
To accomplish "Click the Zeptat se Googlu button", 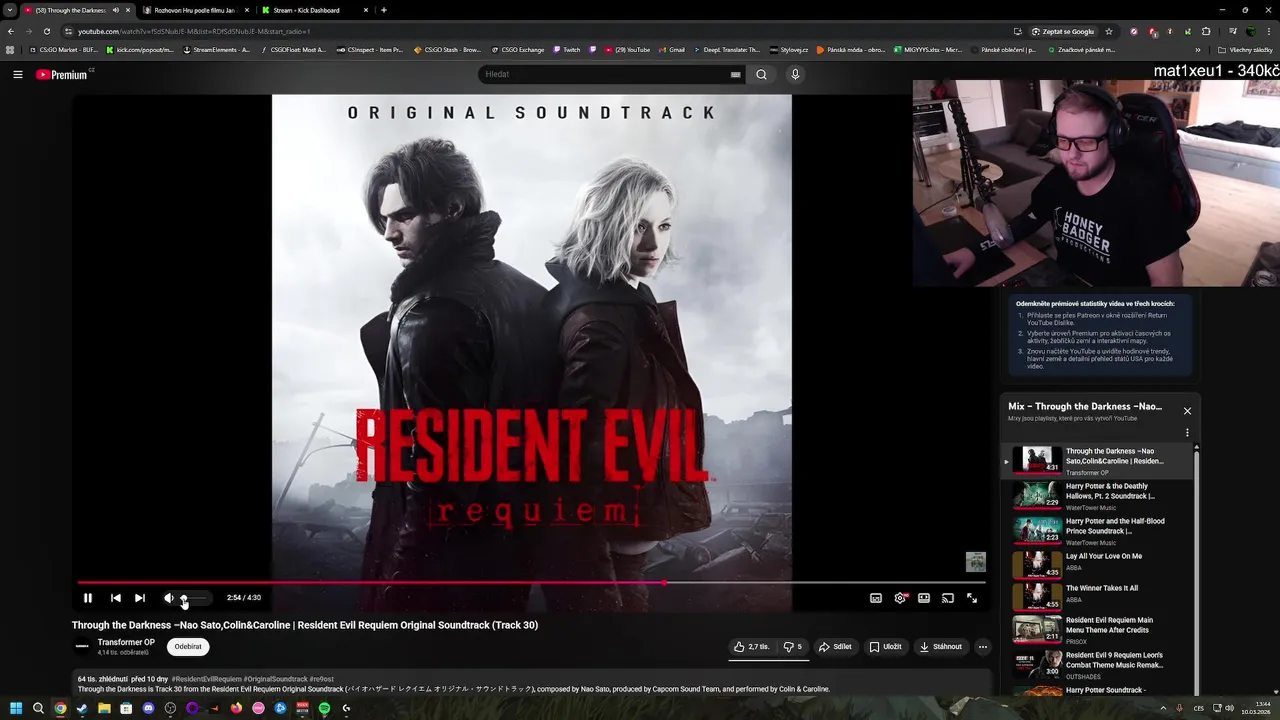I will click(x=1063, y=31).
